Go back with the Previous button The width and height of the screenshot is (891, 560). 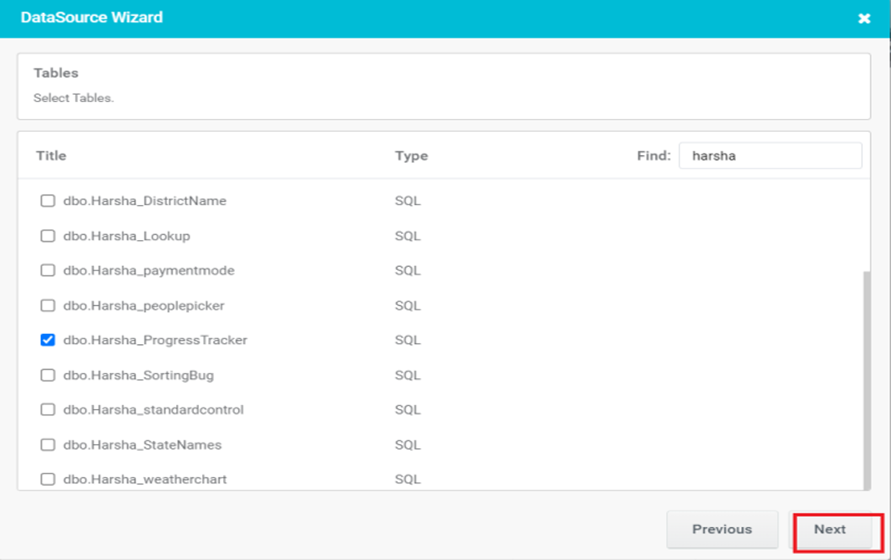click(722, 530)
